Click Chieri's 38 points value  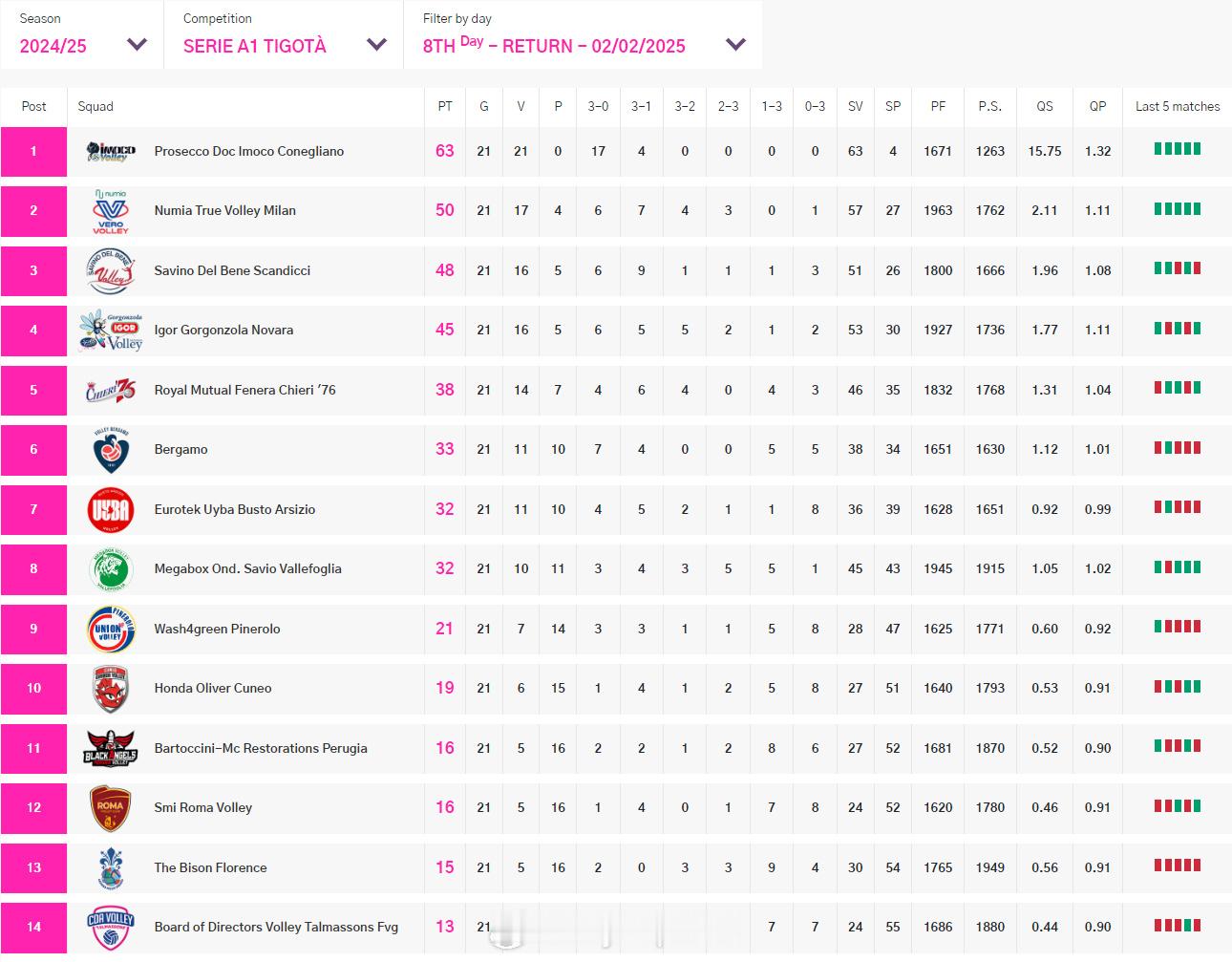(445, 390)
